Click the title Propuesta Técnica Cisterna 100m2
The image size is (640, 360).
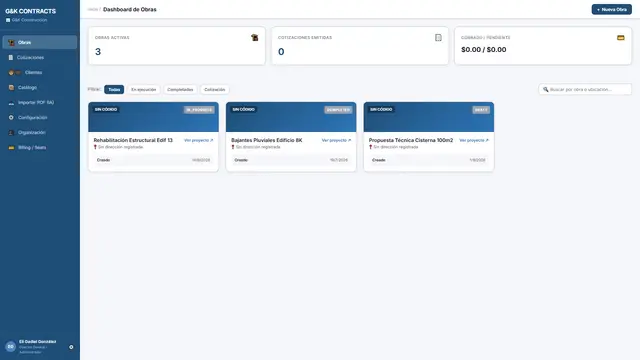(x=411, y=140)
